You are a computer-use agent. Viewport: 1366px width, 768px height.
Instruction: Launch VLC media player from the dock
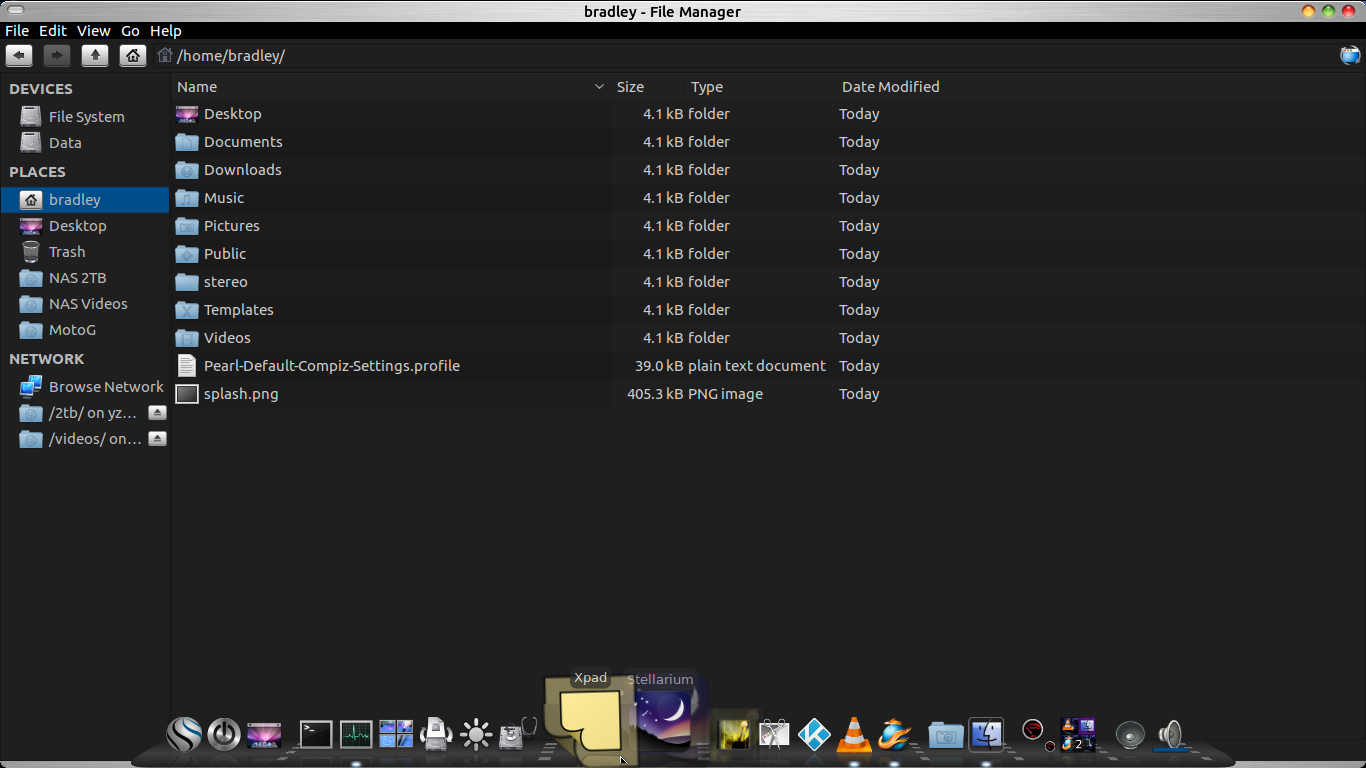point(853,735)
